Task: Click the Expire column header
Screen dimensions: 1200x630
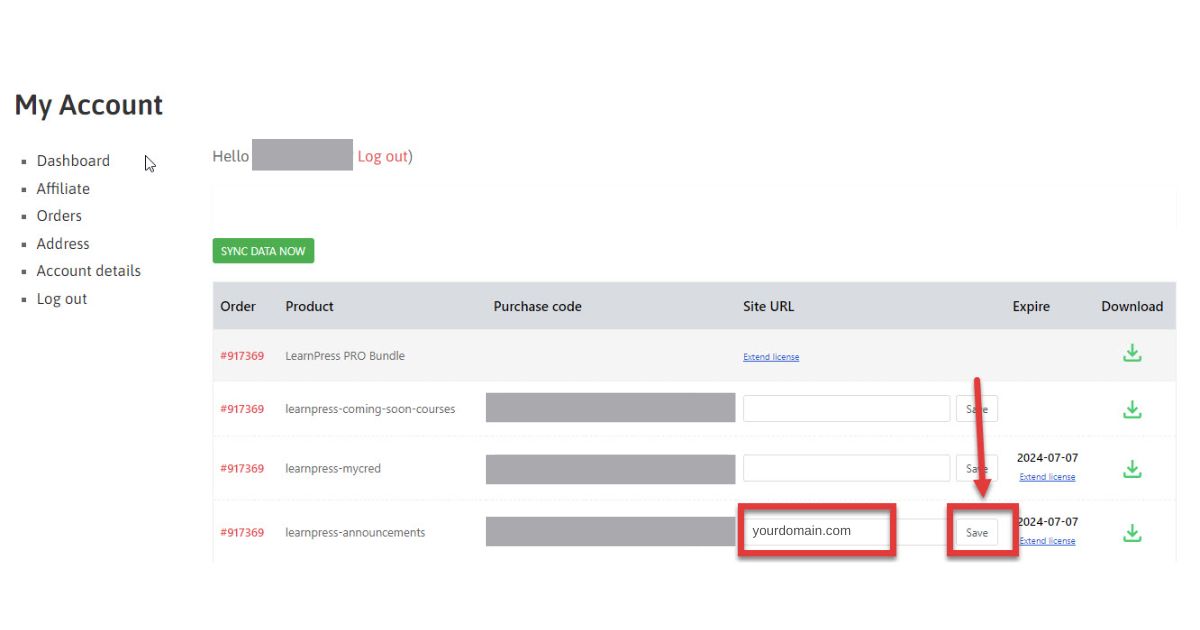Action: click(x=1031, y=307)
